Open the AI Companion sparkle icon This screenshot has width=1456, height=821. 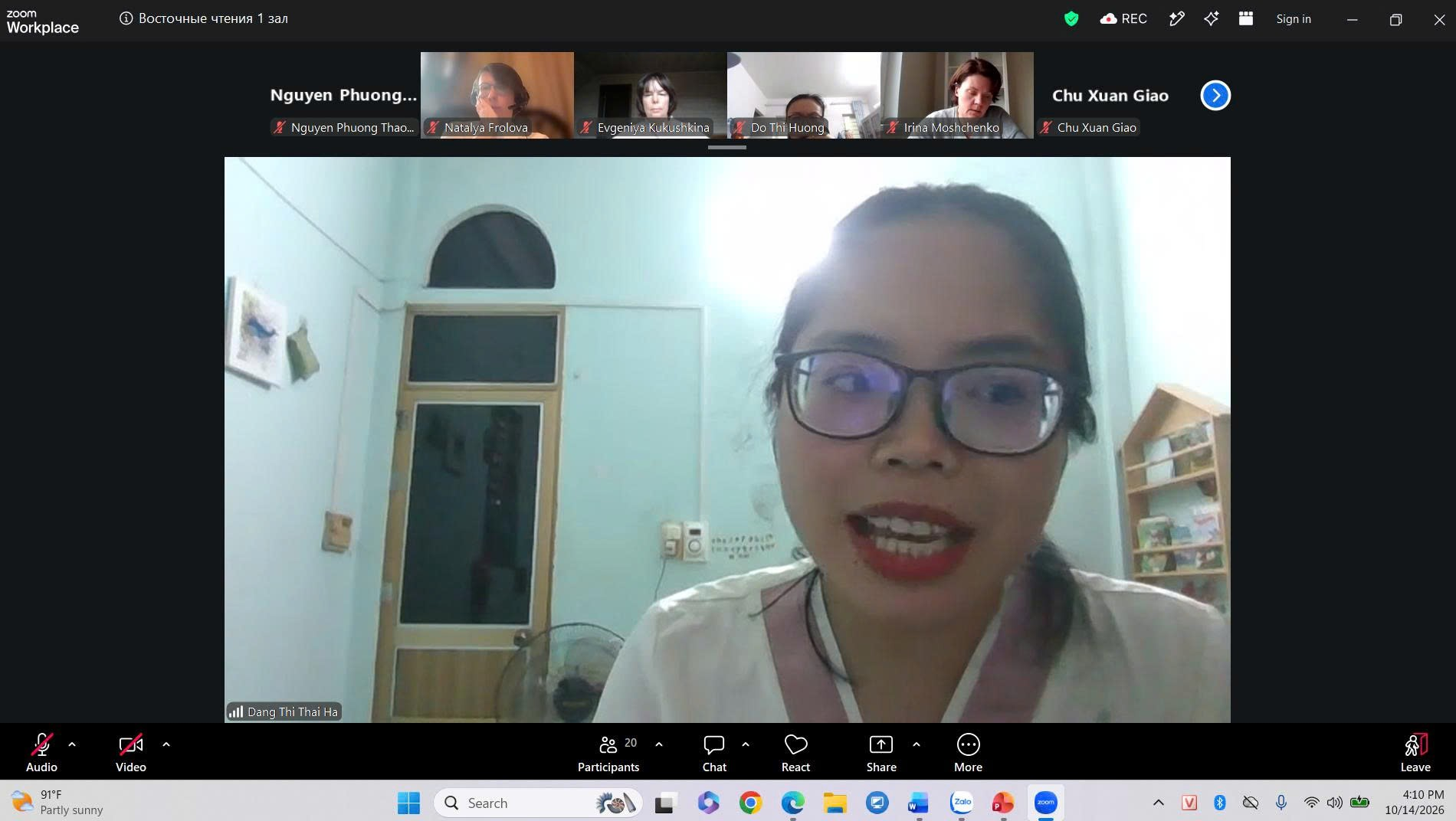point(1211,18)
